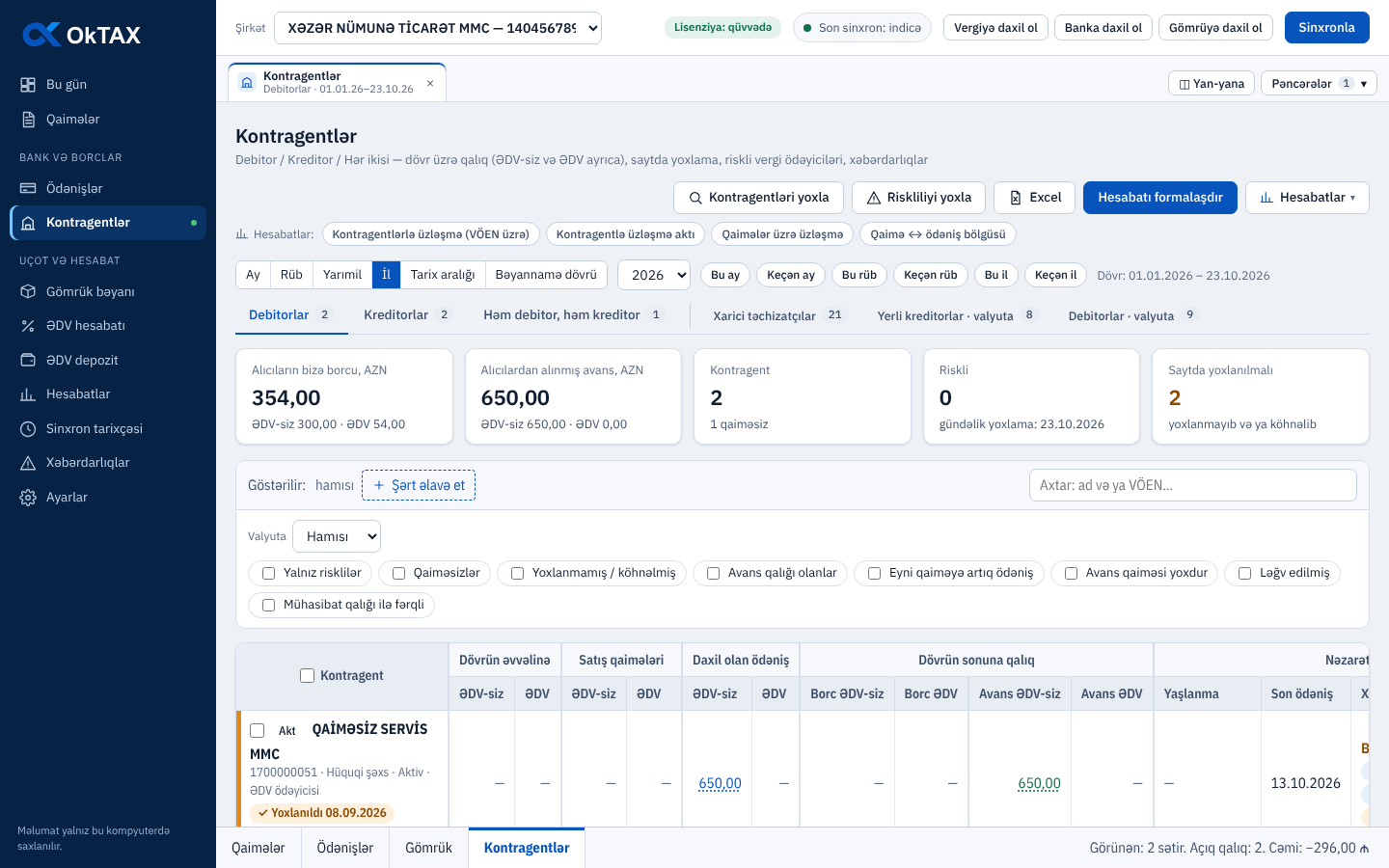Click the Ayarlar gear icon

(28, 498)
